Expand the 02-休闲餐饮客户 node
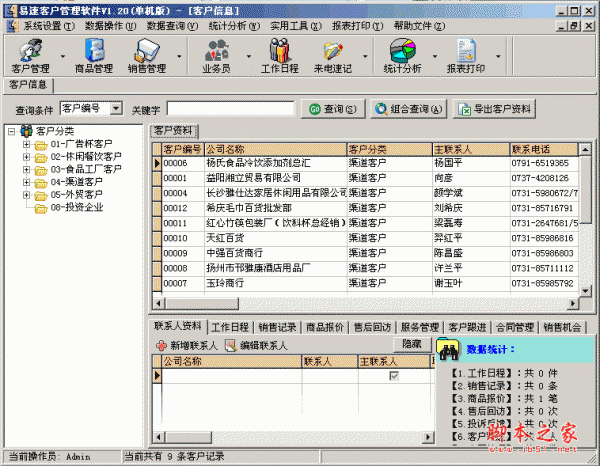600x466 pixels. point(26,157)
